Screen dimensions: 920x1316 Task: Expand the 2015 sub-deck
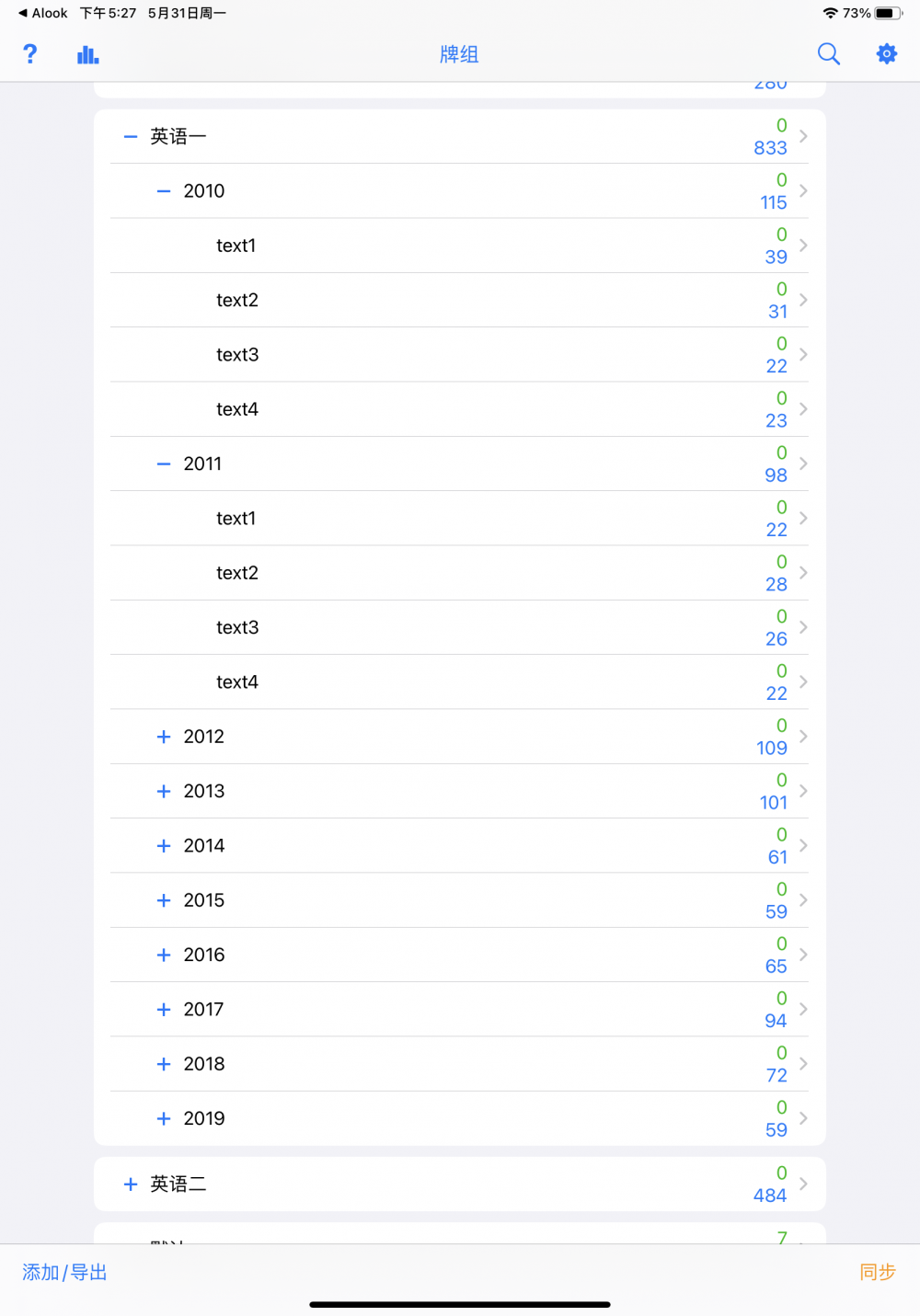(x=164, y=900)
